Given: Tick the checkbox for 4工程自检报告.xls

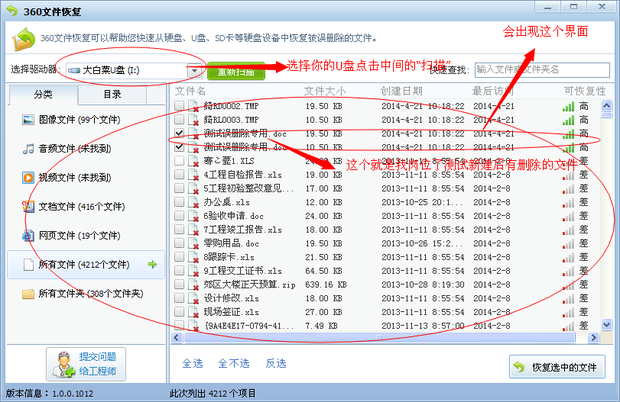Looking at the screenshot, I should [179, 174].
